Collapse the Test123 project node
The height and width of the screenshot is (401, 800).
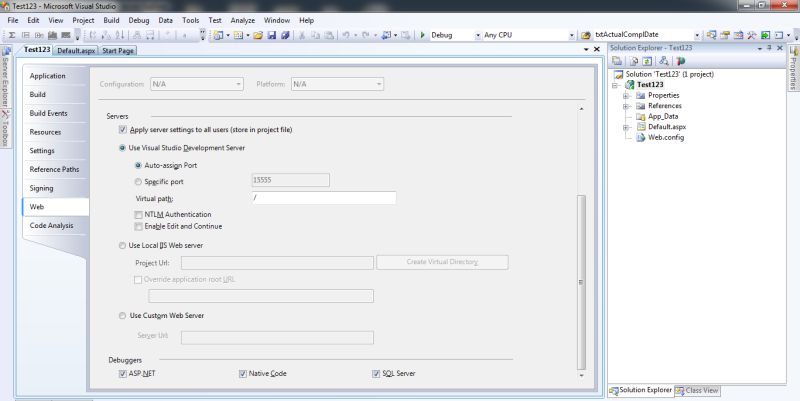[616, 85]
